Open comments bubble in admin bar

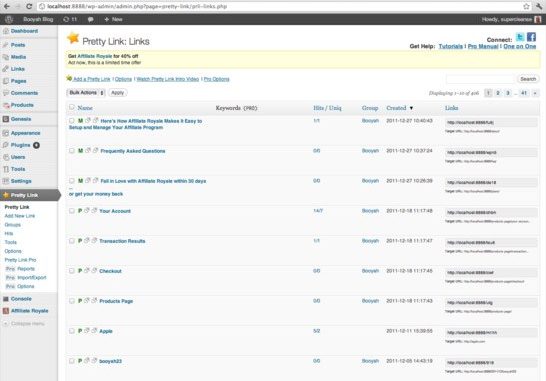[91, 20]
